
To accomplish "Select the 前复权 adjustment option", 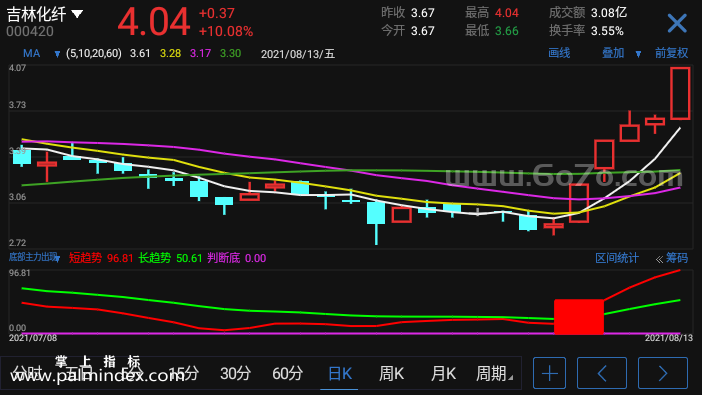I will [x=672, y=53].
